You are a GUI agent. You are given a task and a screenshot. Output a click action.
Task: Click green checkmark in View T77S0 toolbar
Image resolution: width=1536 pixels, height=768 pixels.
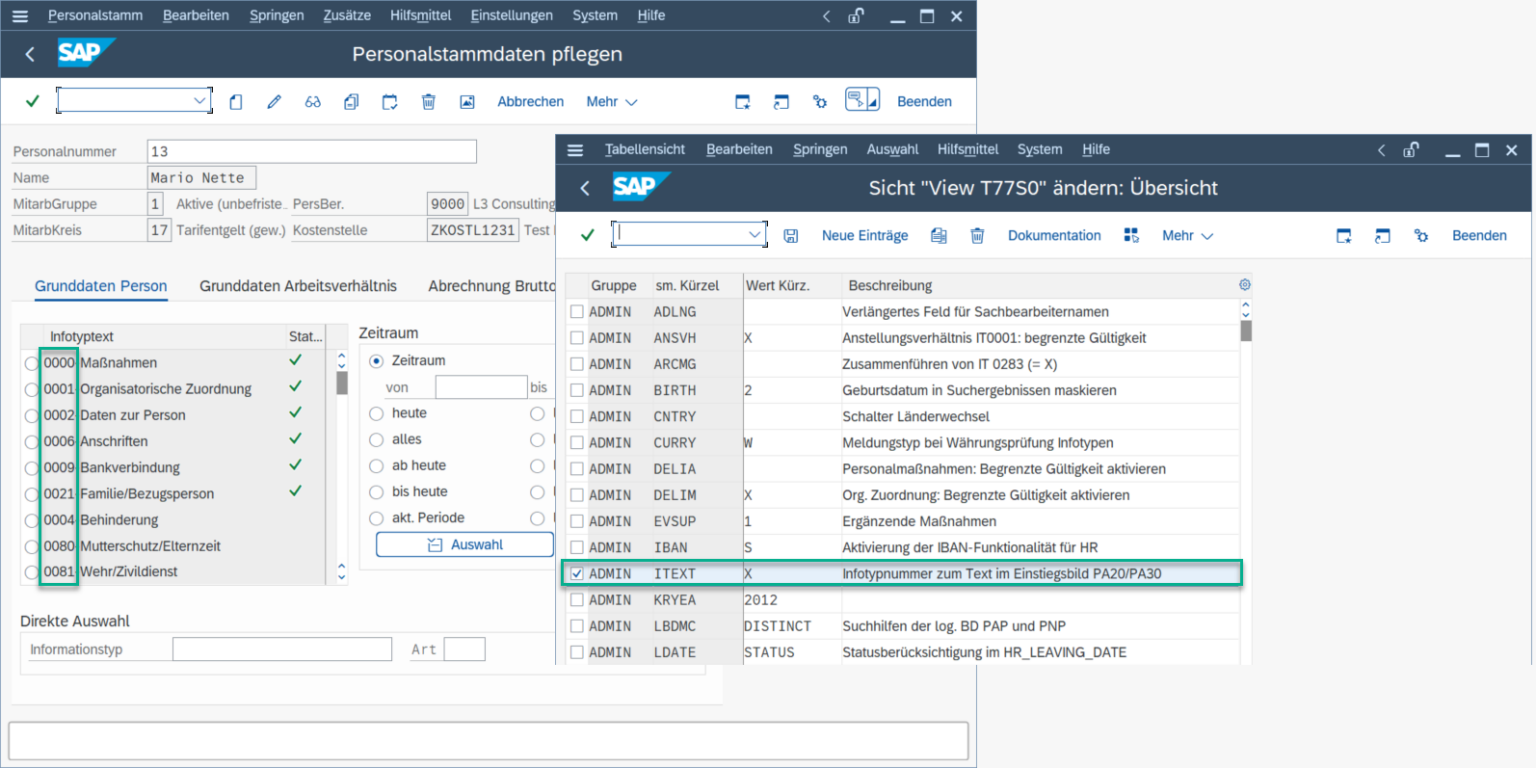[x=588, y=235]
